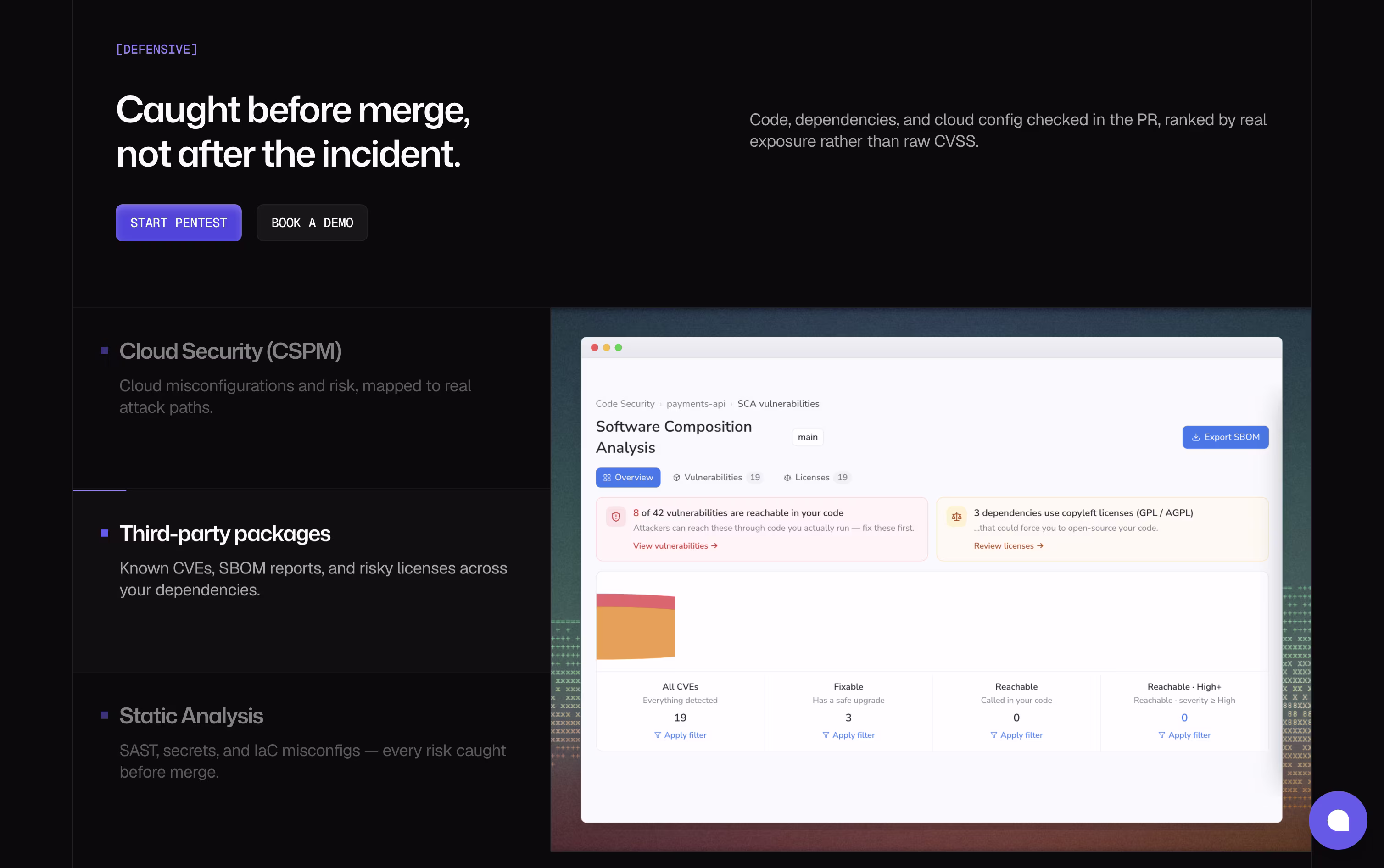Screen dimensions: 1384x868
Task: Click the Licenses scale icon
Action: click(x=787, y=478)
